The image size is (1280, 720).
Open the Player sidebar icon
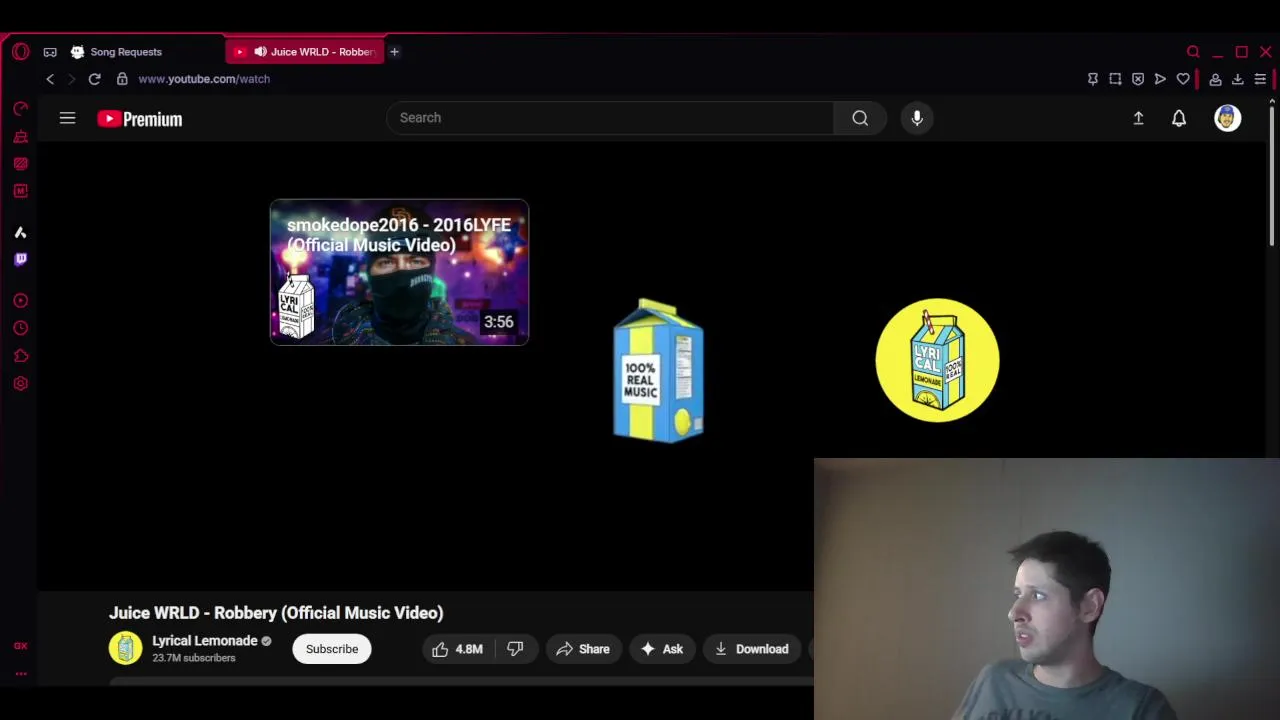click(x=20, y=300)
